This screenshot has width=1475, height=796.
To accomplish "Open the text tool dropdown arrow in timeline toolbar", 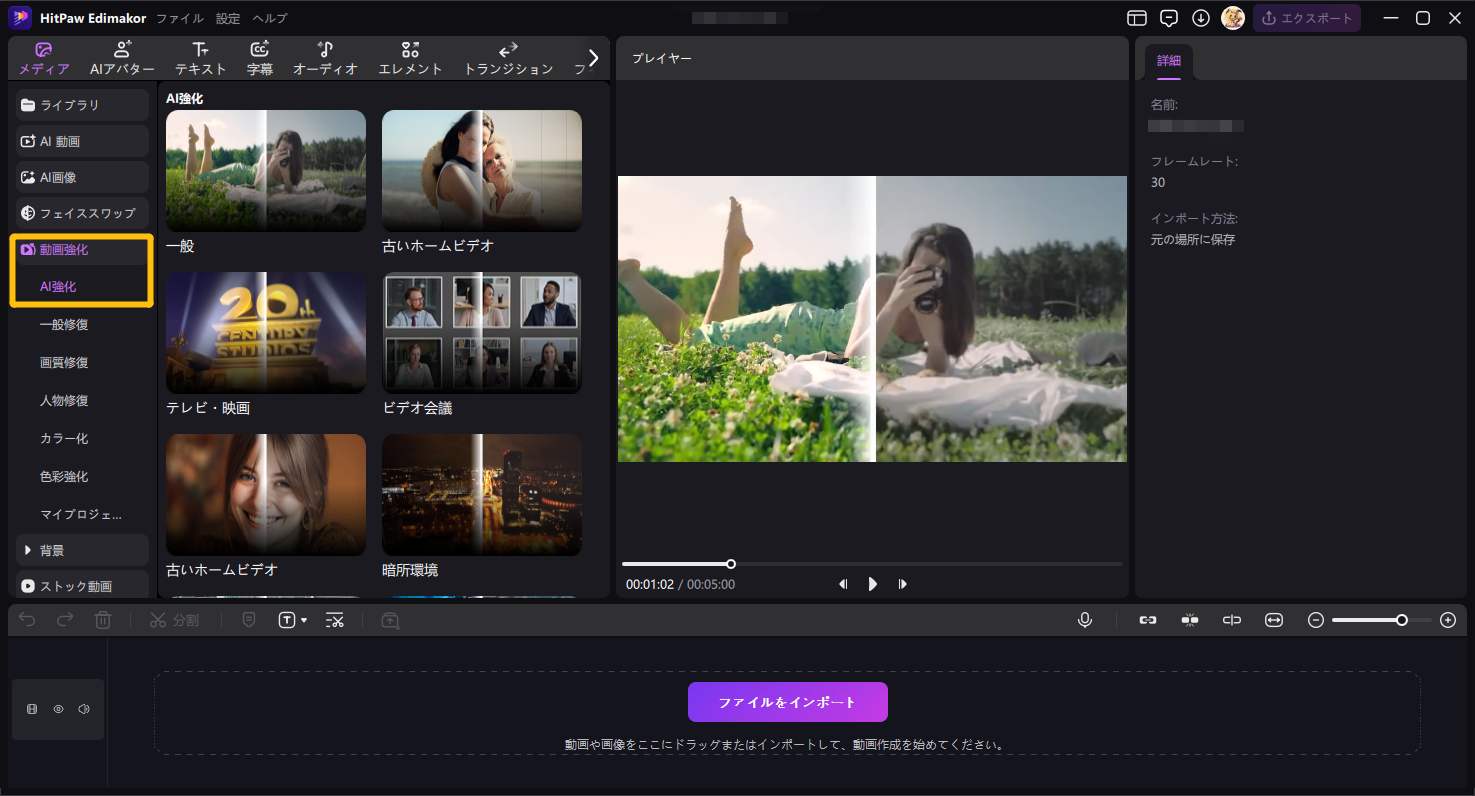I will click(x=304, y=621).
